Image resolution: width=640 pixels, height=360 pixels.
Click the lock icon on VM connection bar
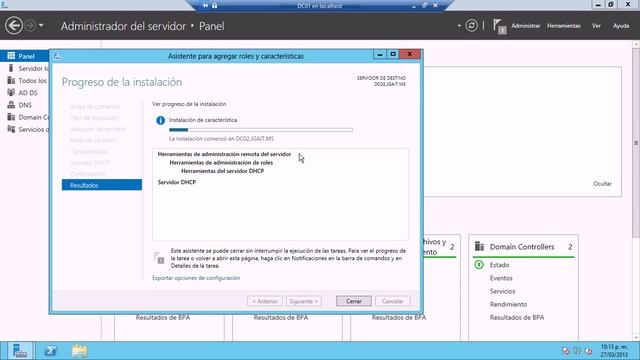click(x=214, y=5)
